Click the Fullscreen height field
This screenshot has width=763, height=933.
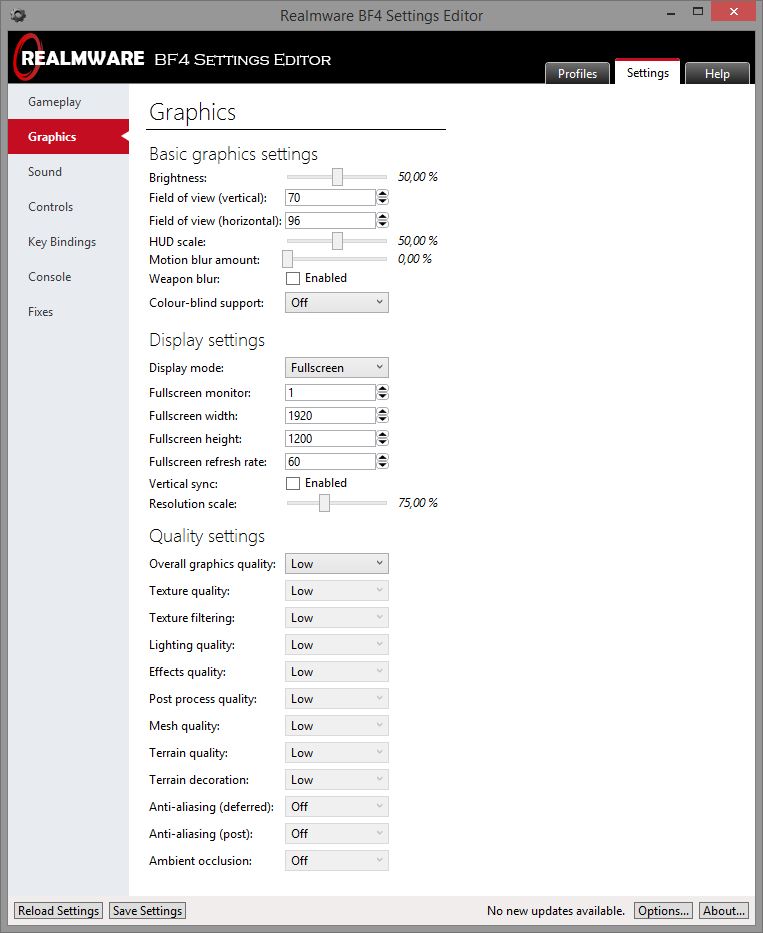330,439
